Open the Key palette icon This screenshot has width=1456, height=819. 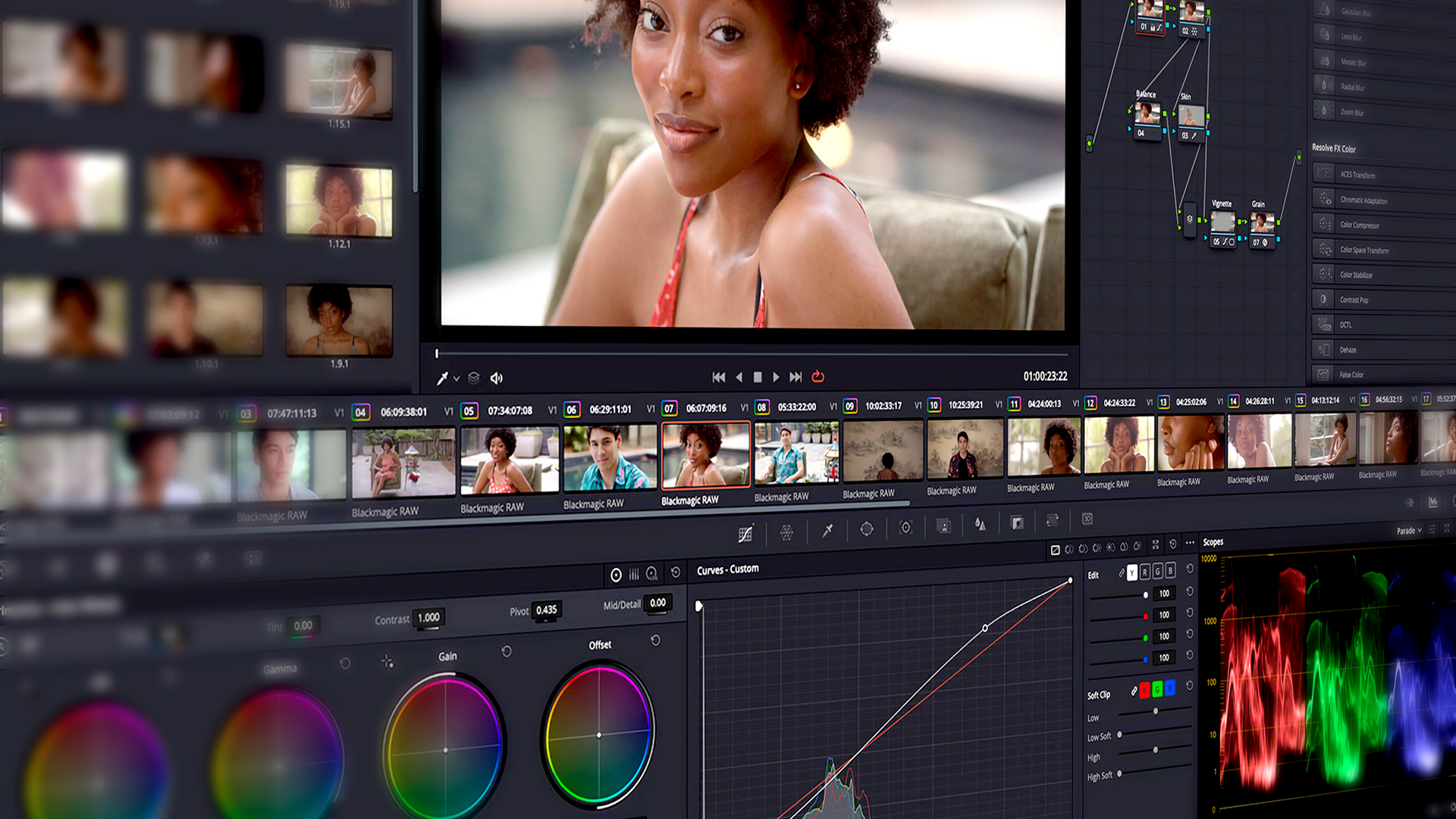[1017, 522]
